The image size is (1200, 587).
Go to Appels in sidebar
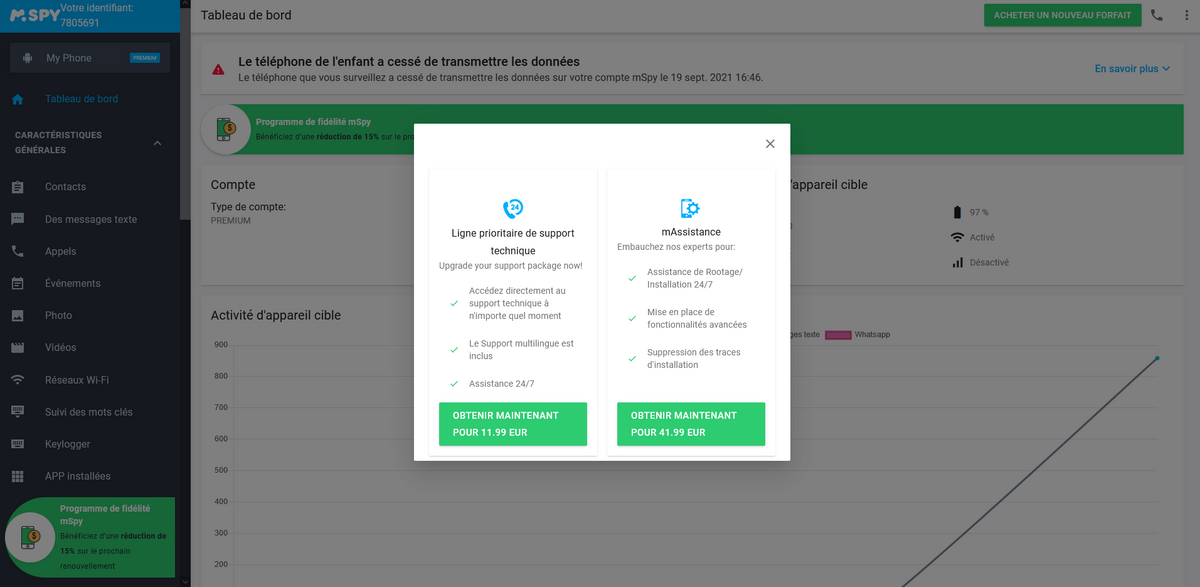[x=61, y=251]
